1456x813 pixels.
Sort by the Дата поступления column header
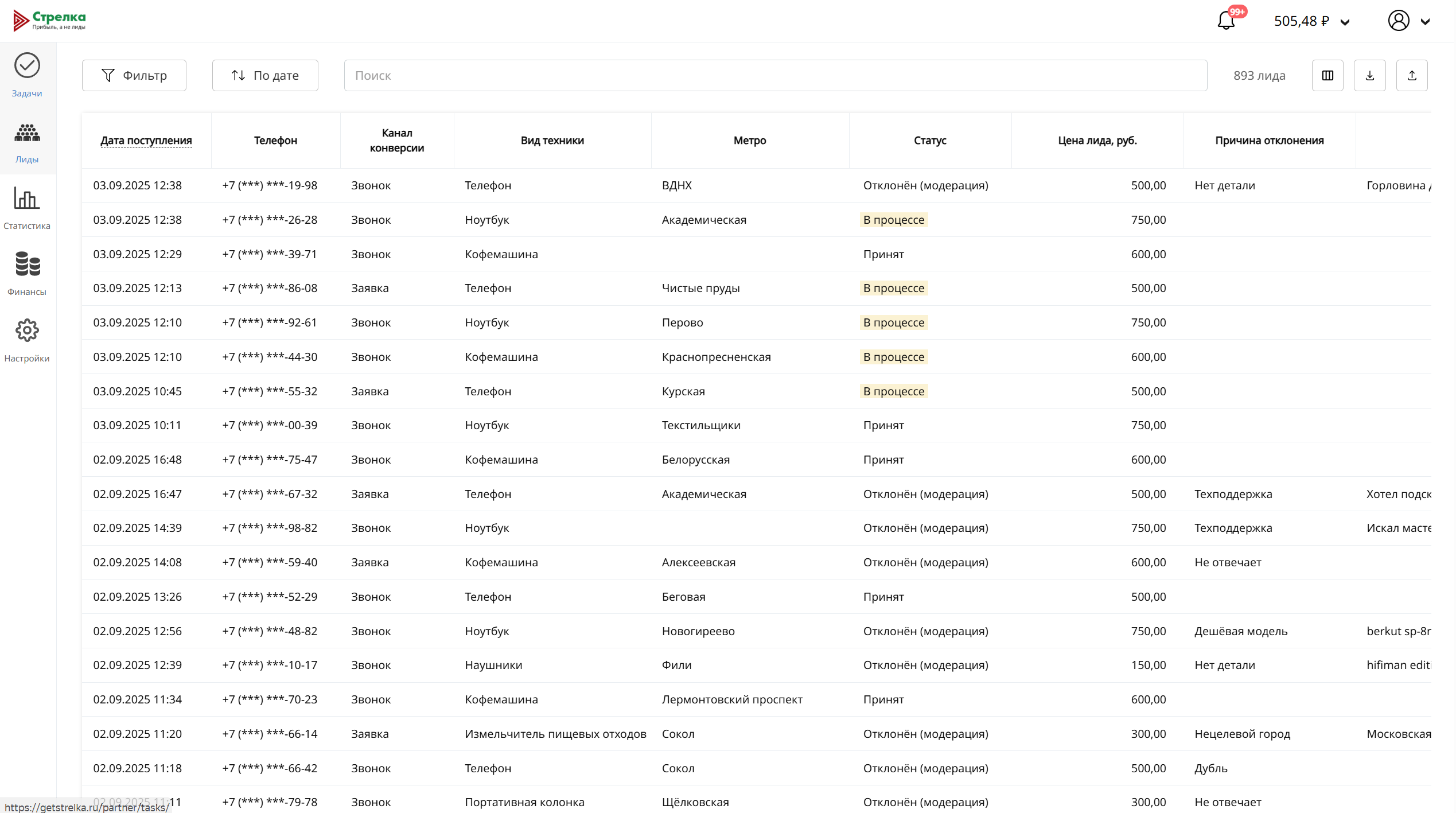click(x=146, y=141)
